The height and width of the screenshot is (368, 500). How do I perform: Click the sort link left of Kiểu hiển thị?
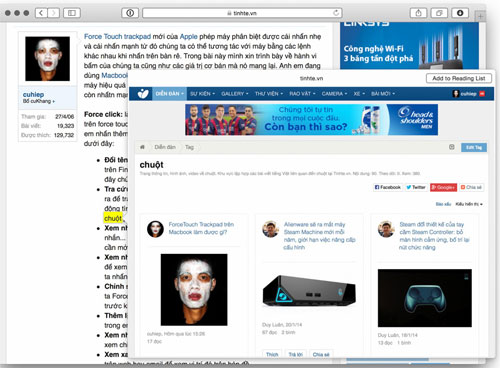443,204
